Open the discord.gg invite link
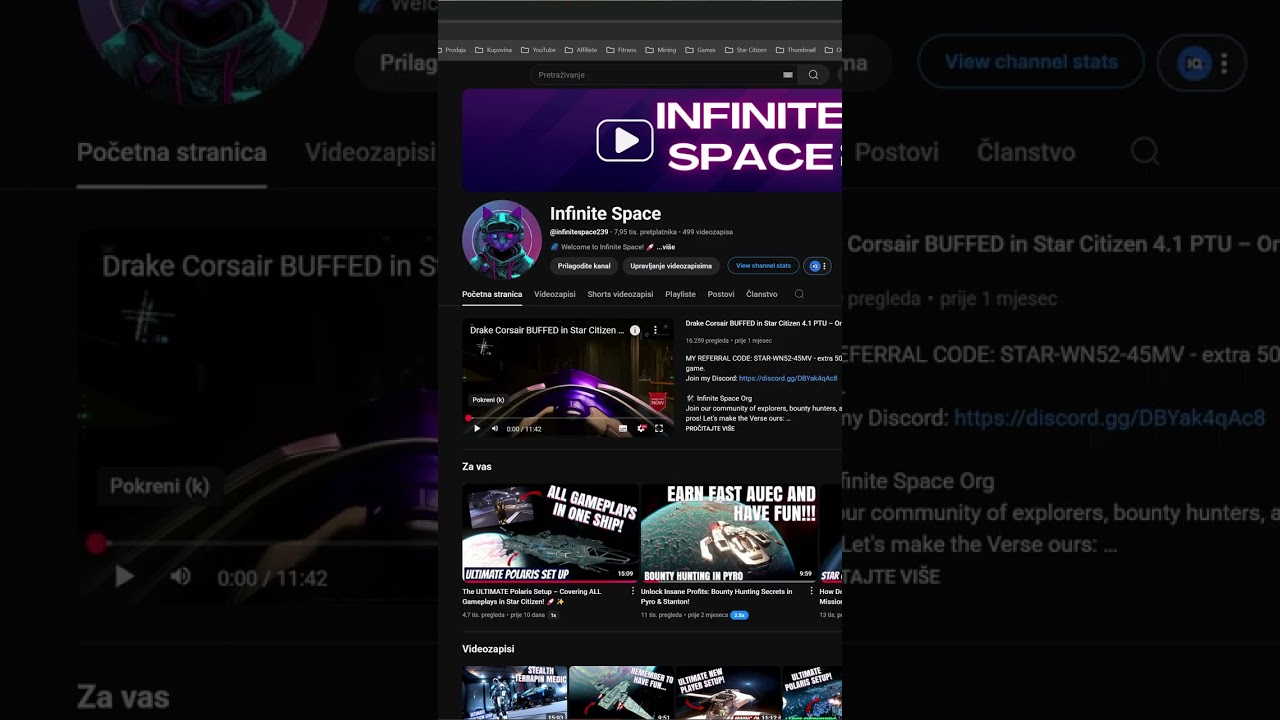 pos(788,378)
